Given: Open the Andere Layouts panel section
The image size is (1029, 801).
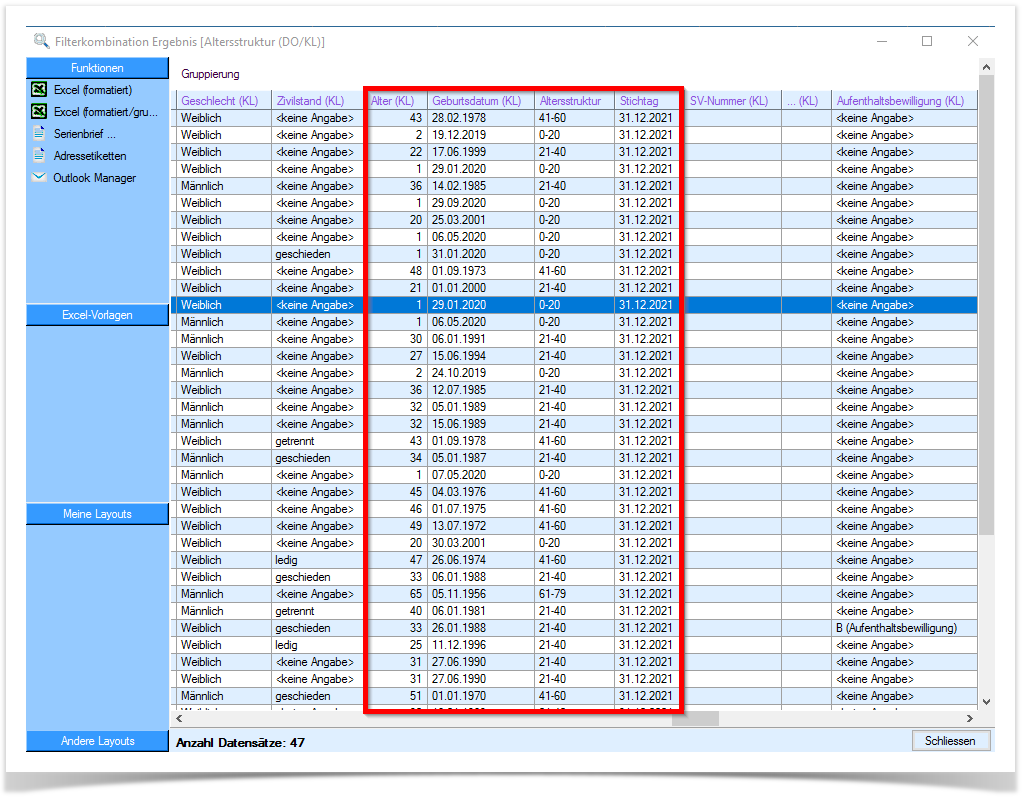Looking at the screenshot, I should point(97,741).
